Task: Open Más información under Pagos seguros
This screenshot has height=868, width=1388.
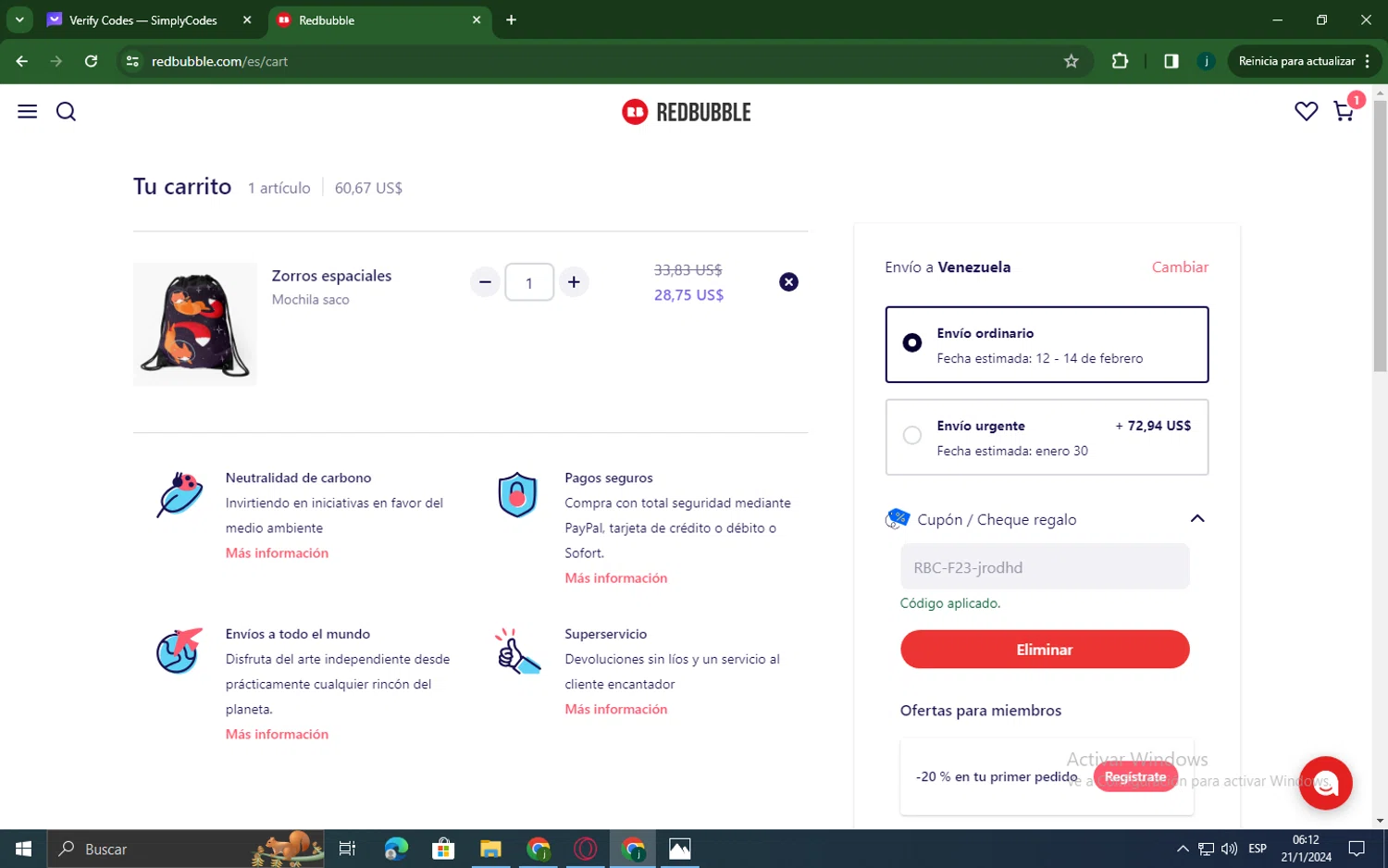Action: [x=616, y=578]
